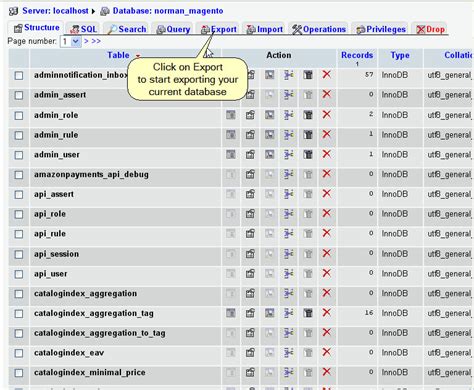474x390 pixels.
Task: Click Server: localhost breadcrumb link
Action: point(55,11)
